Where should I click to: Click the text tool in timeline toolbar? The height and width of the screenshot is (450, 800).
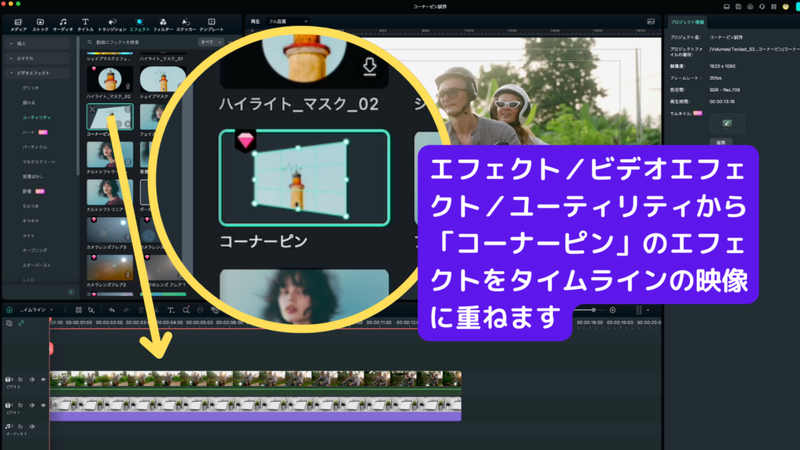pyautogui.click(x=171, y=310)
